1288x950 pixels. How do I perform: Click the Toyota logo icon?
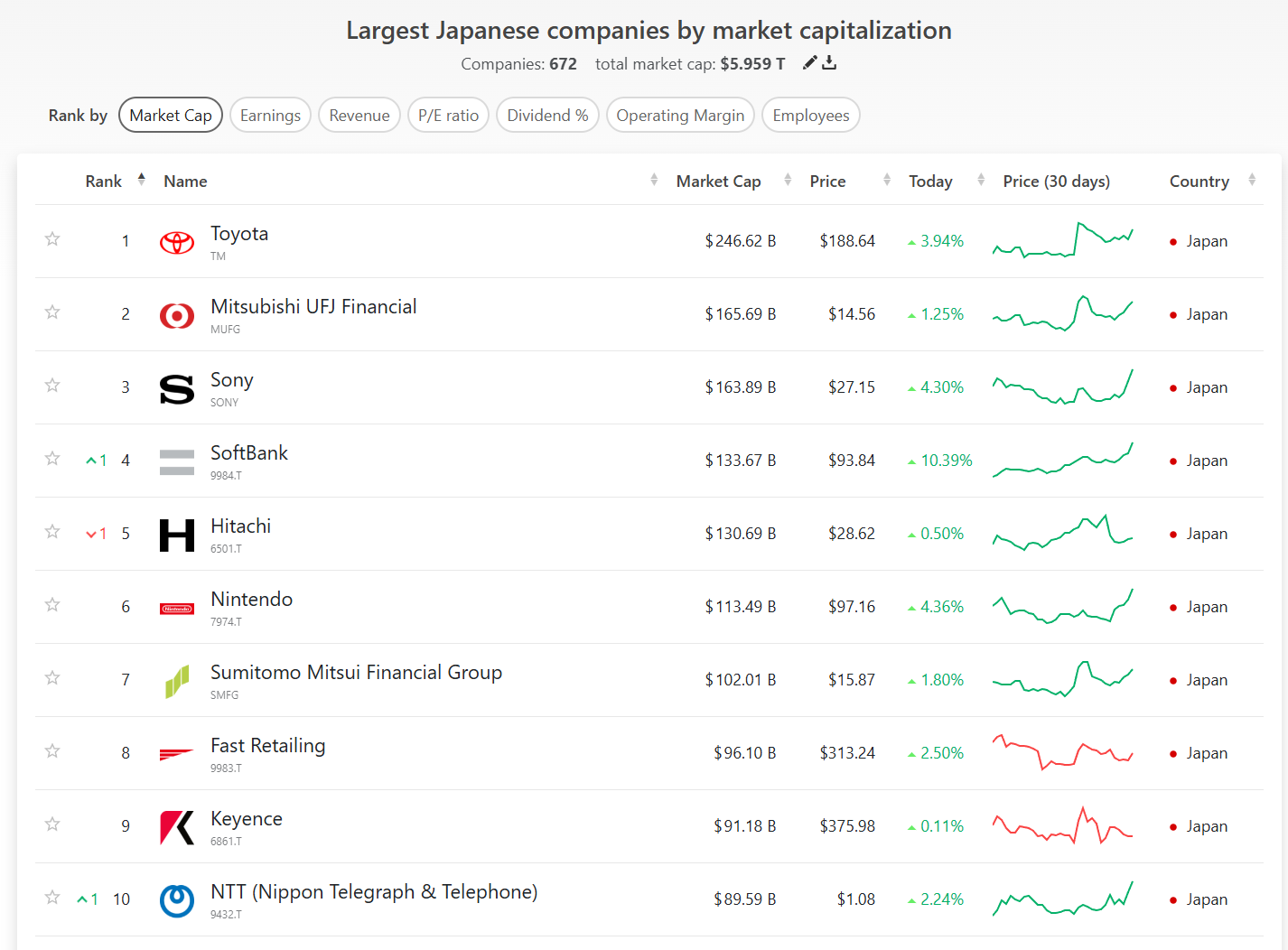click(177, 242)
